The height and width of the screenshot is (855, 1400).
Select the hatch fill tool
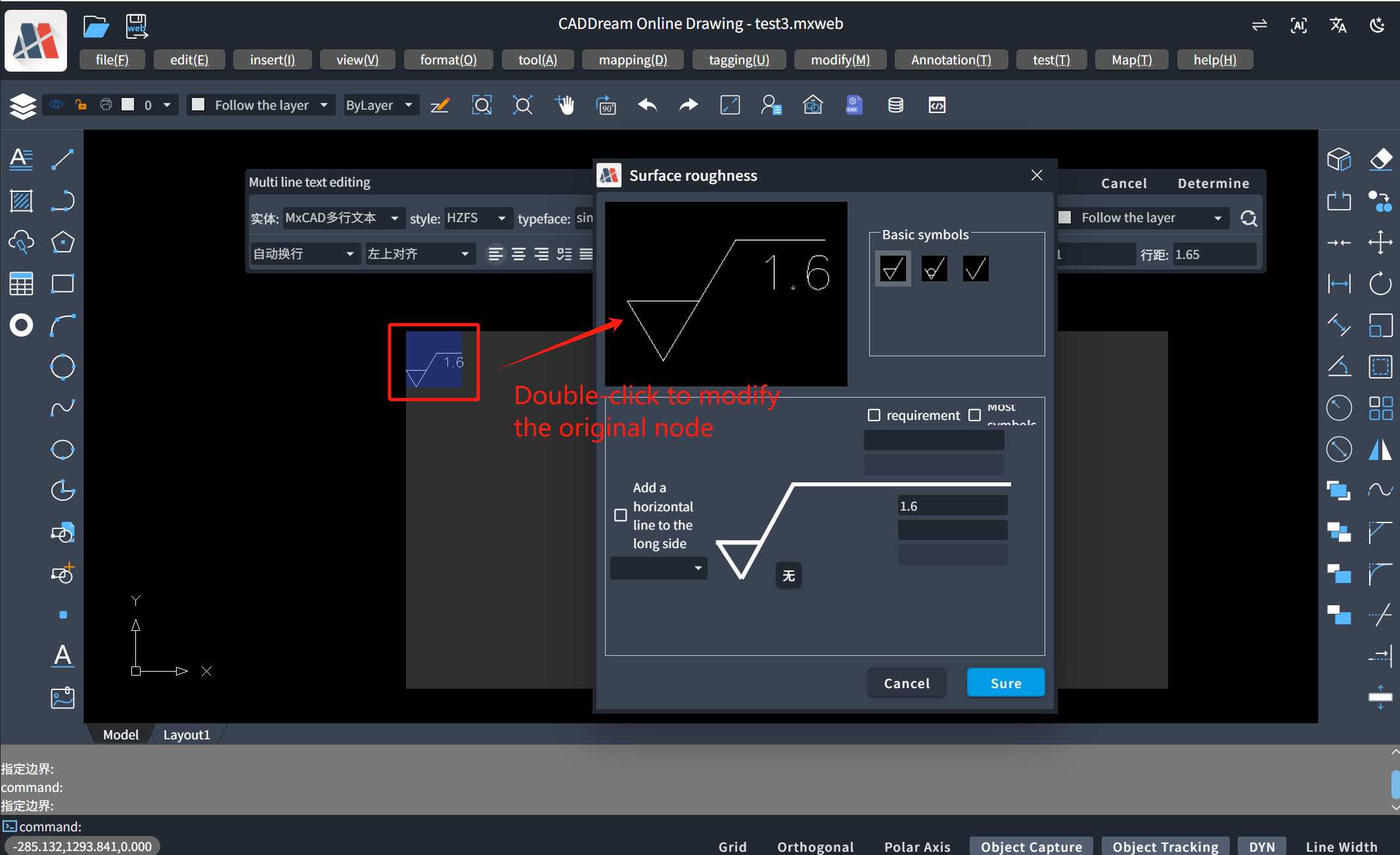[21, 200]
